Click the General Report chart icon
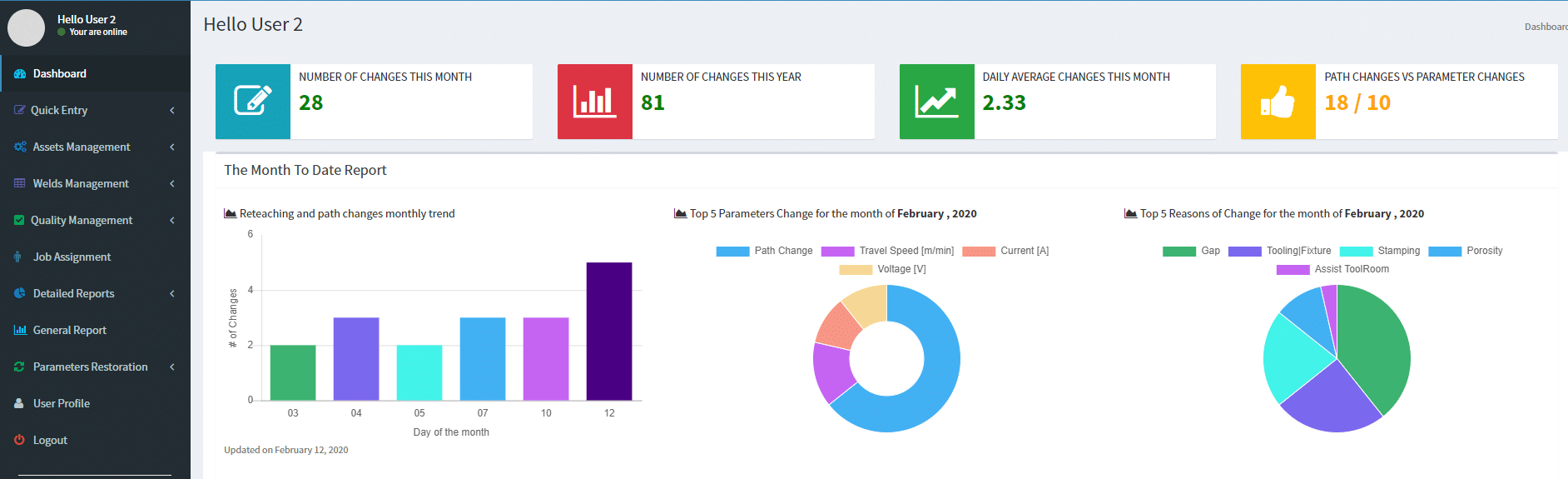Viewport: 1568px width, 479px height. [20, 330]
